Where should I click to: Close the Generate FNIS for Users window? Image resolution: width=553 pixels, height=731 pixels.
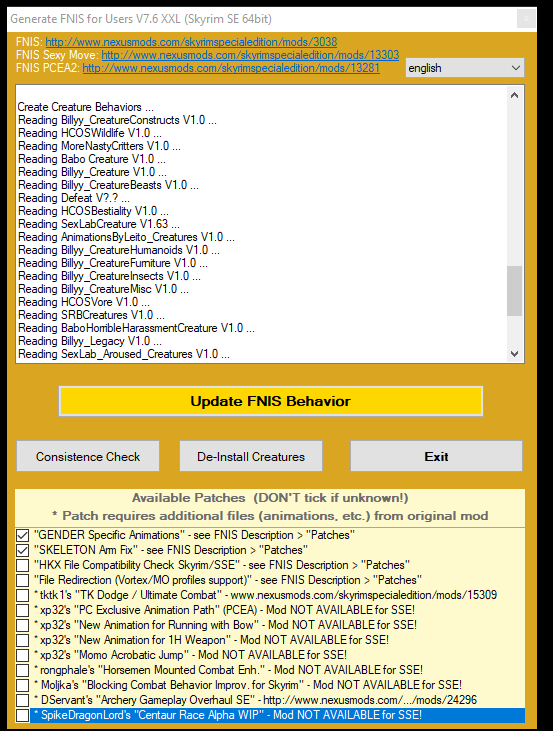(x=526, y=19)
